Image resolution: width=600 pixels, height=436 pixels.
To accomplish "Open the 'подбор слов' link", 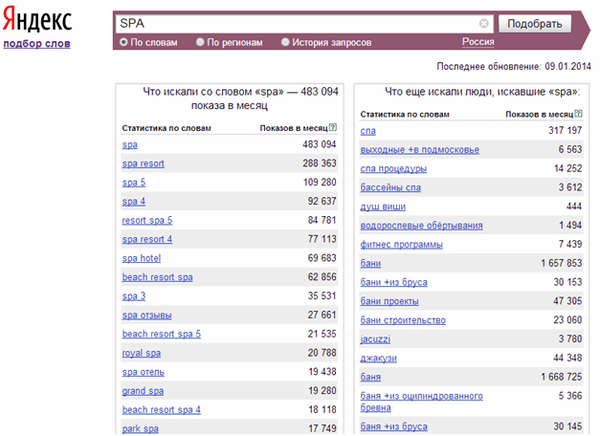I will coord(37,44).
